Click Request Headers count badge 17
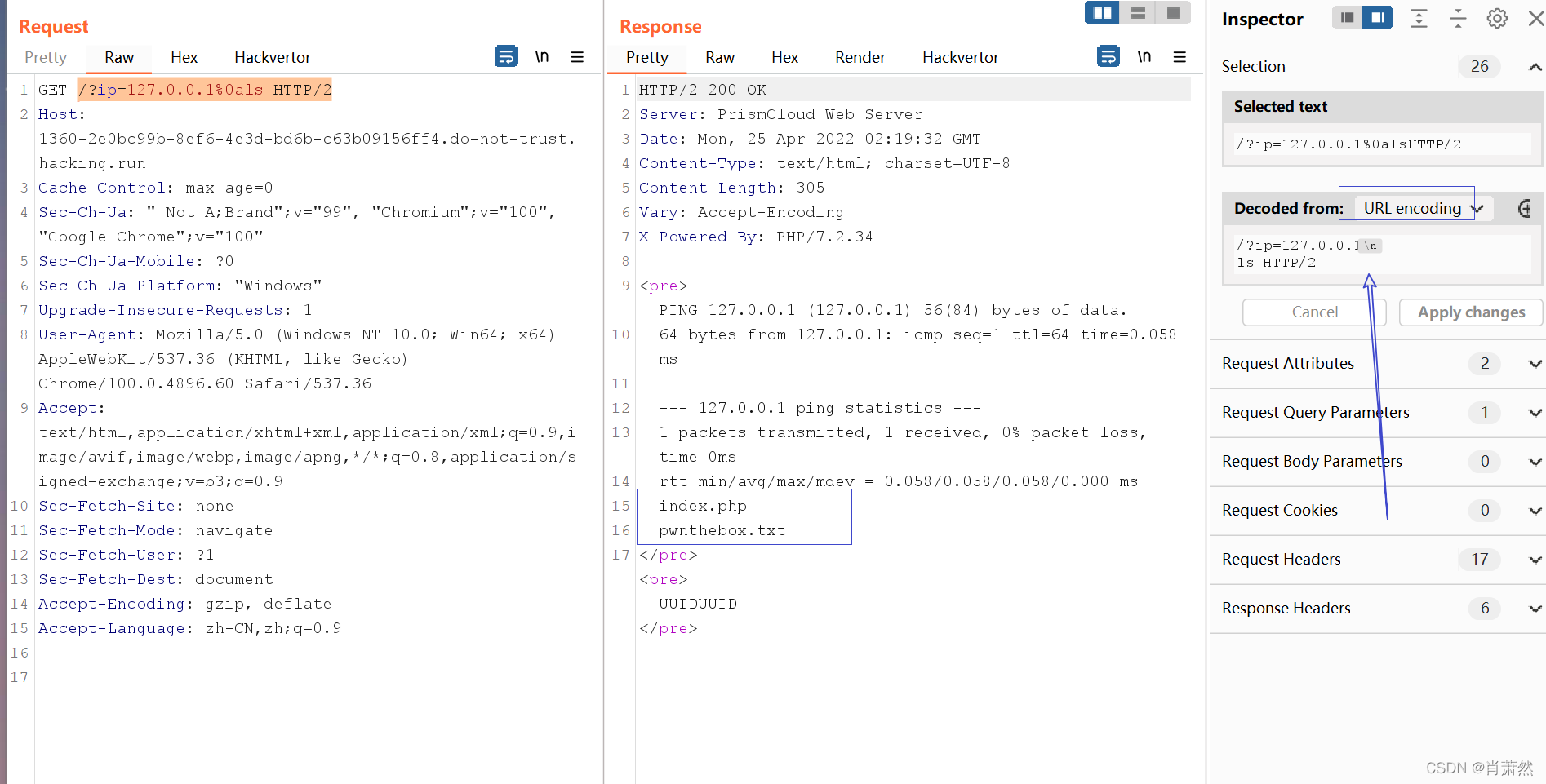This screenshot has height=784, width=1546. point(1480,560)
